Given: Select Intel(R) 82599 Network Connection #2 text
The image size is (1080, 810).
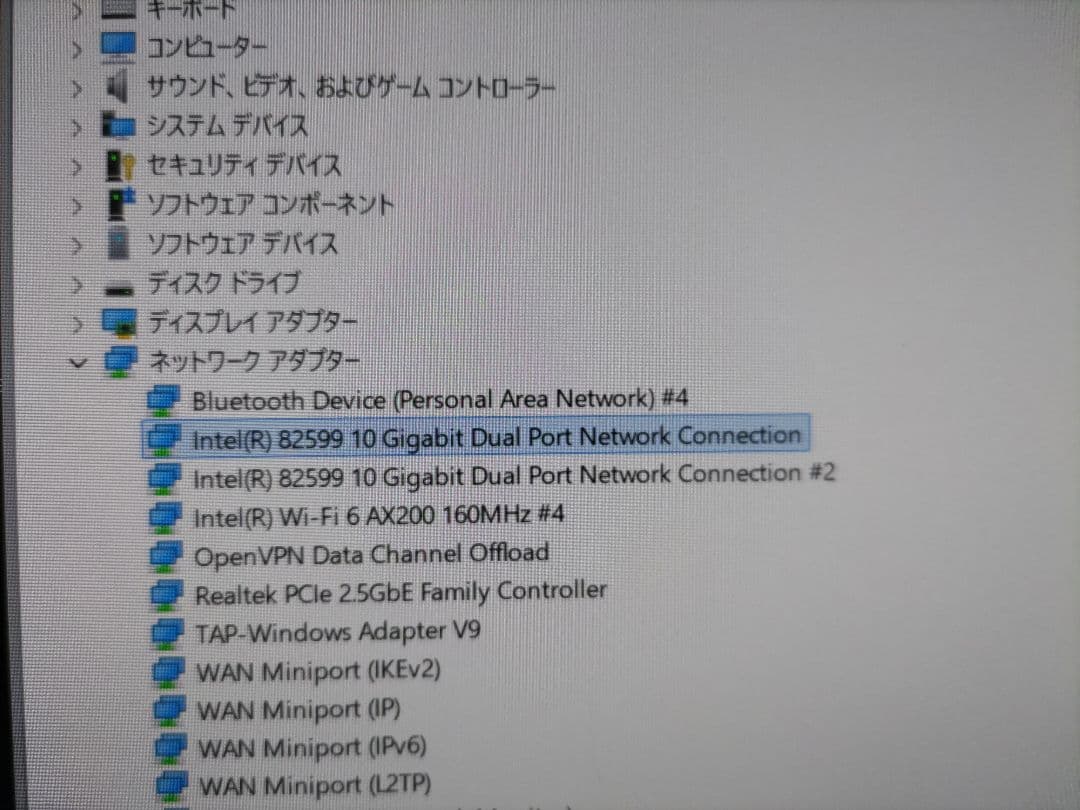Looking at the screenshot, I should coord(514,477).
